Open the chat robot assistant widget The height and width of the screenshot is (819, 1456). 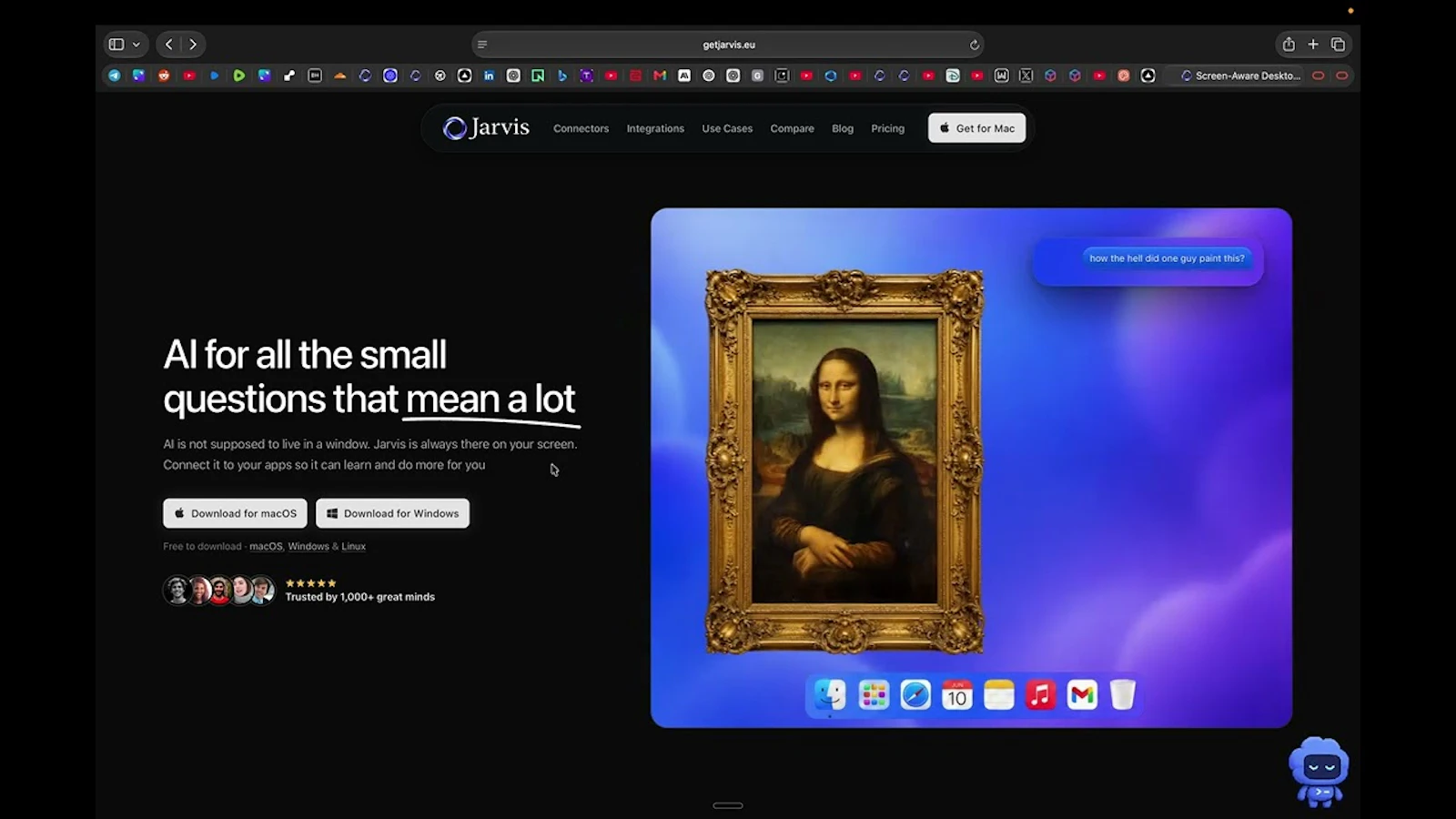1319,772
